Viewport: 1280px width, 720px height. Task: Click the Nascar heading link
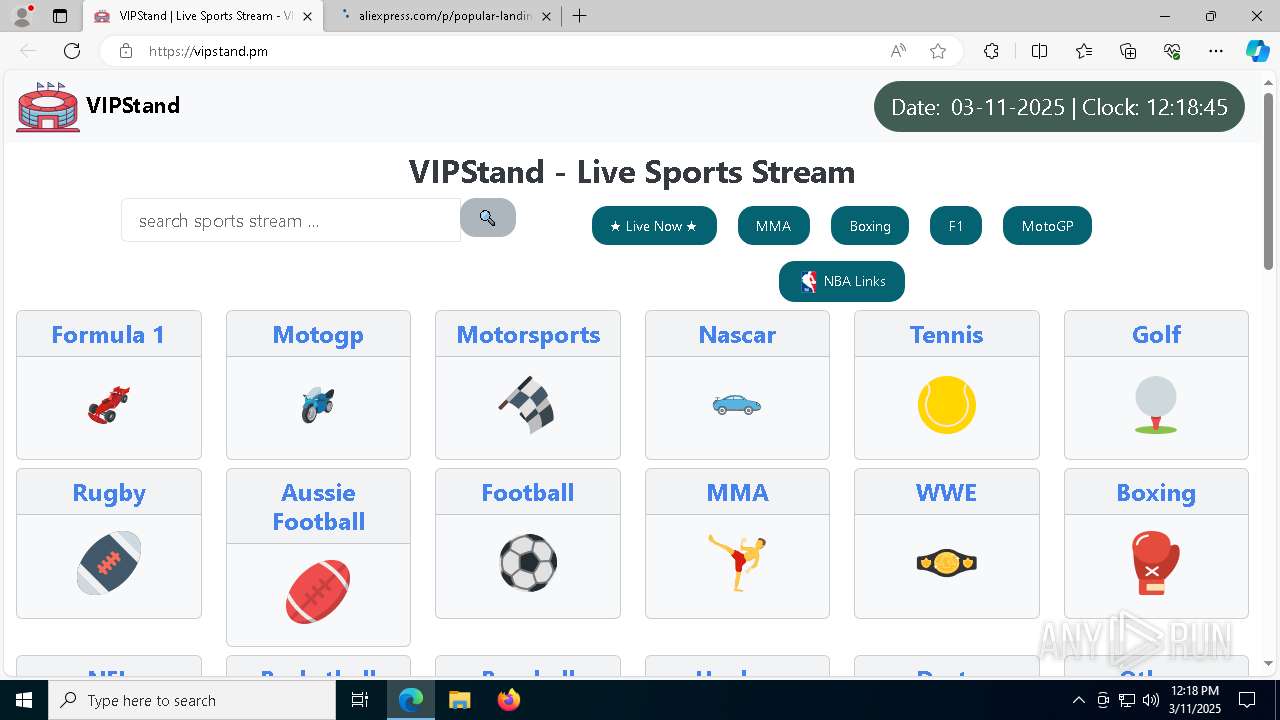737,334
